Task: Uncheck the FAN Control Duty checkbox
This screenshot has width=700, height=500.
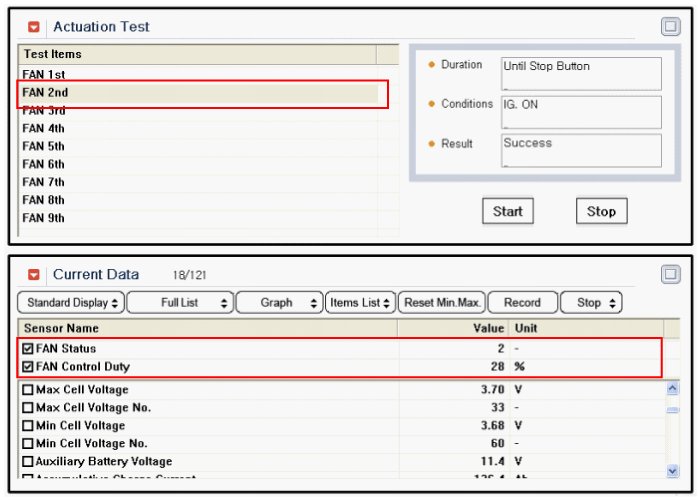Action: (x=27, y=367)
